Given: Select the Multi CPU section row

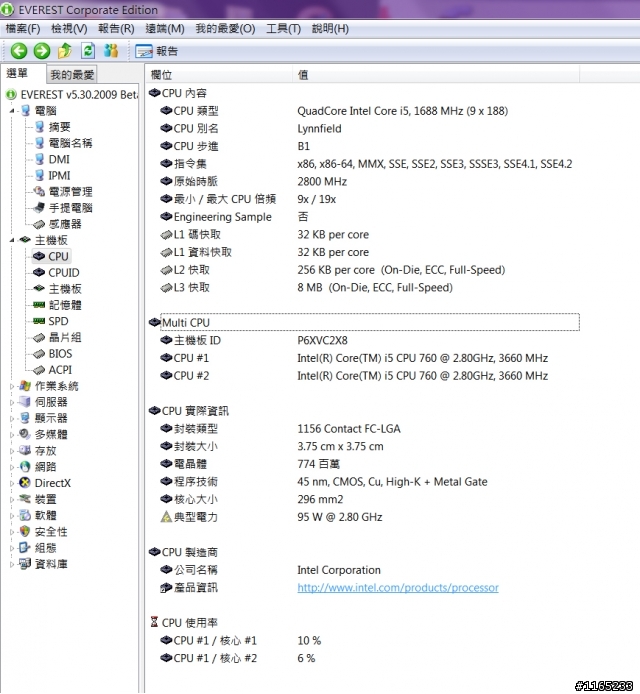Looking at the screenshot, I should click(x=370, y=322).
